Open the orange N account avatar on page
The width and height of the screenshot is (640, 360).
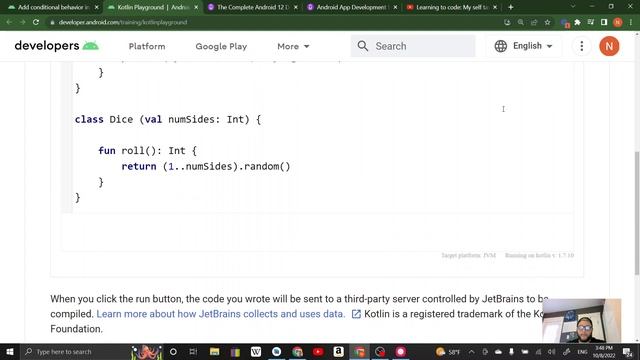tap(609, 46)
